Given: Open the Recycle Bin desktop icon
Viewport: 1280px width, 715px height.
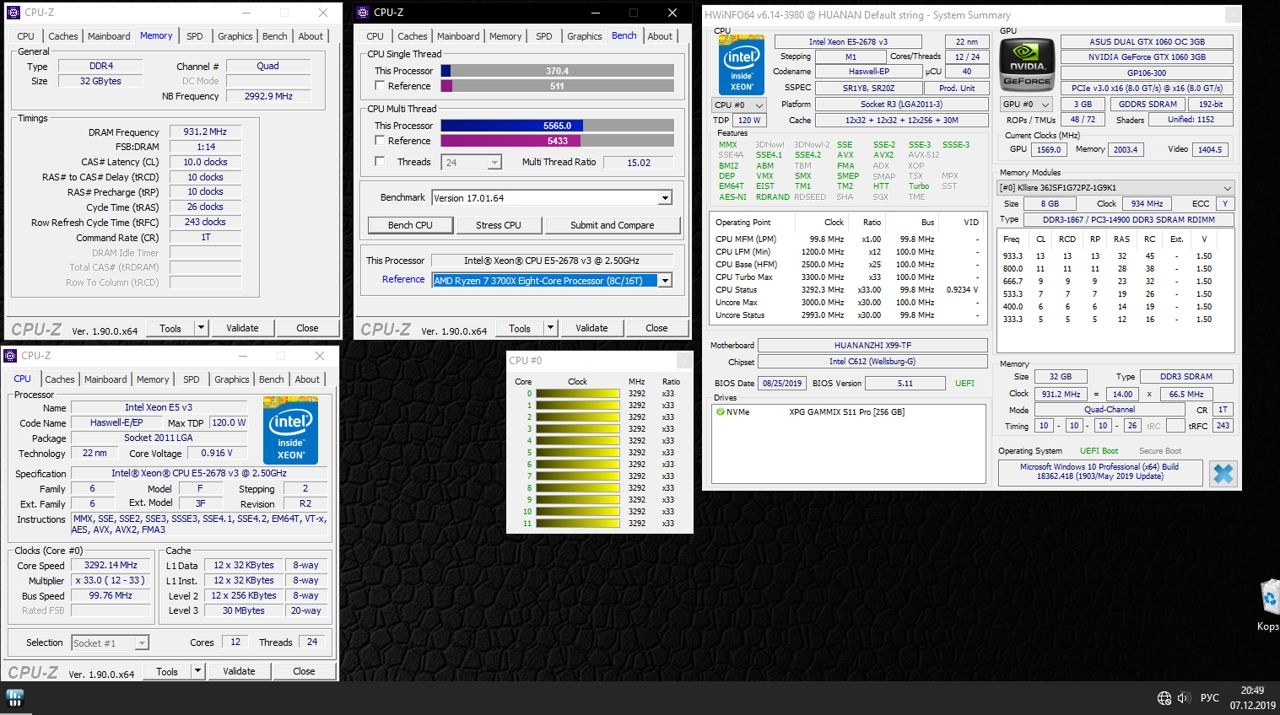Looking at the screenshot, I should [x=1269, y=605].
